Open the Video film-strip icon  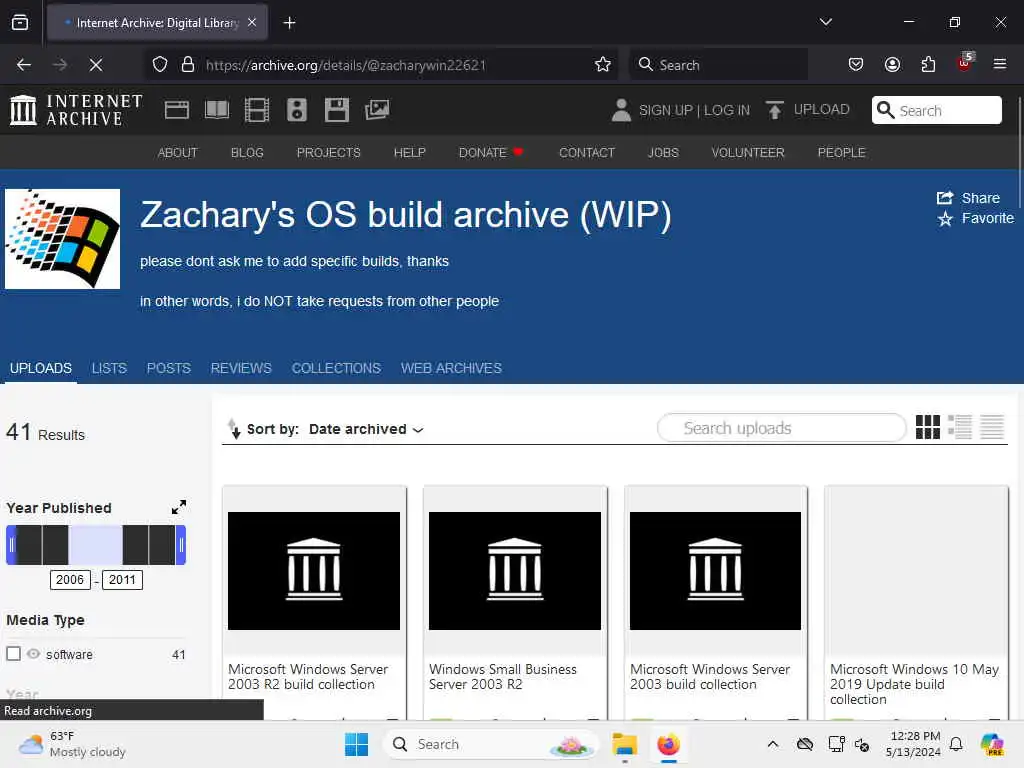257,110
